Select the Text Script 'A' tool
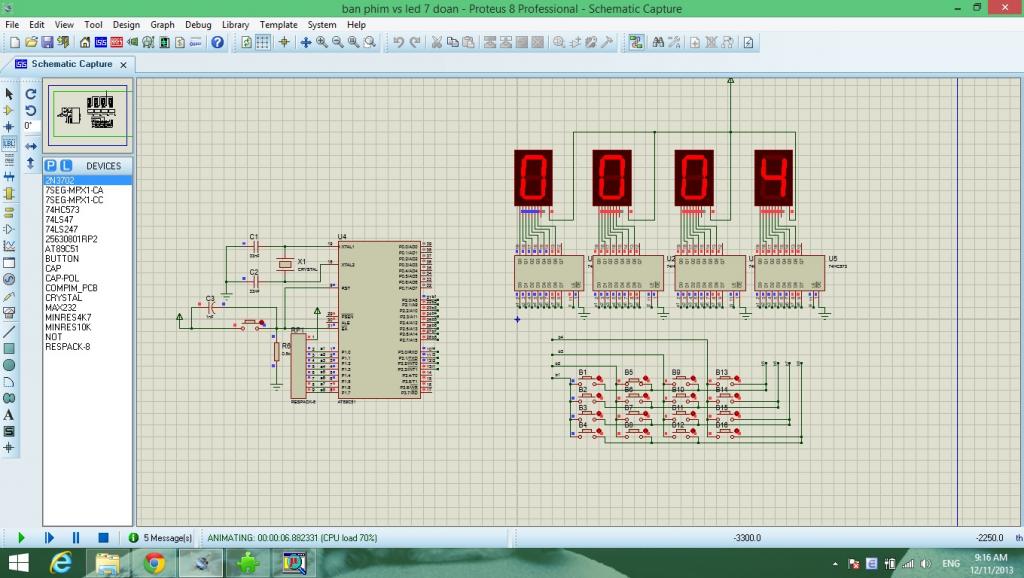1024x578 pixels. click(9, 414)
